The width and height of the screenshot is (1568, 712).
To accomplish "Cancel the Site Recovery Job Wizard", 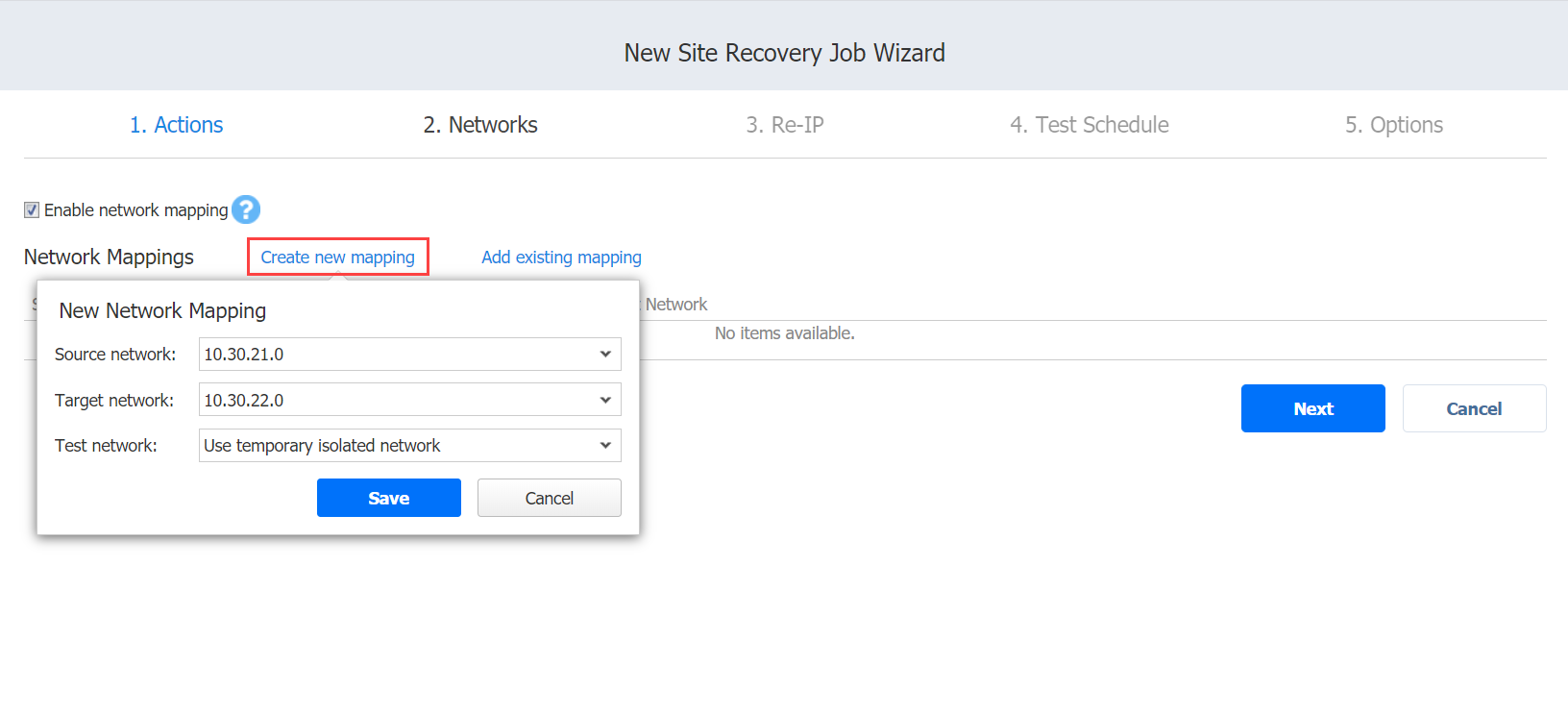I will pos(1475,408).
